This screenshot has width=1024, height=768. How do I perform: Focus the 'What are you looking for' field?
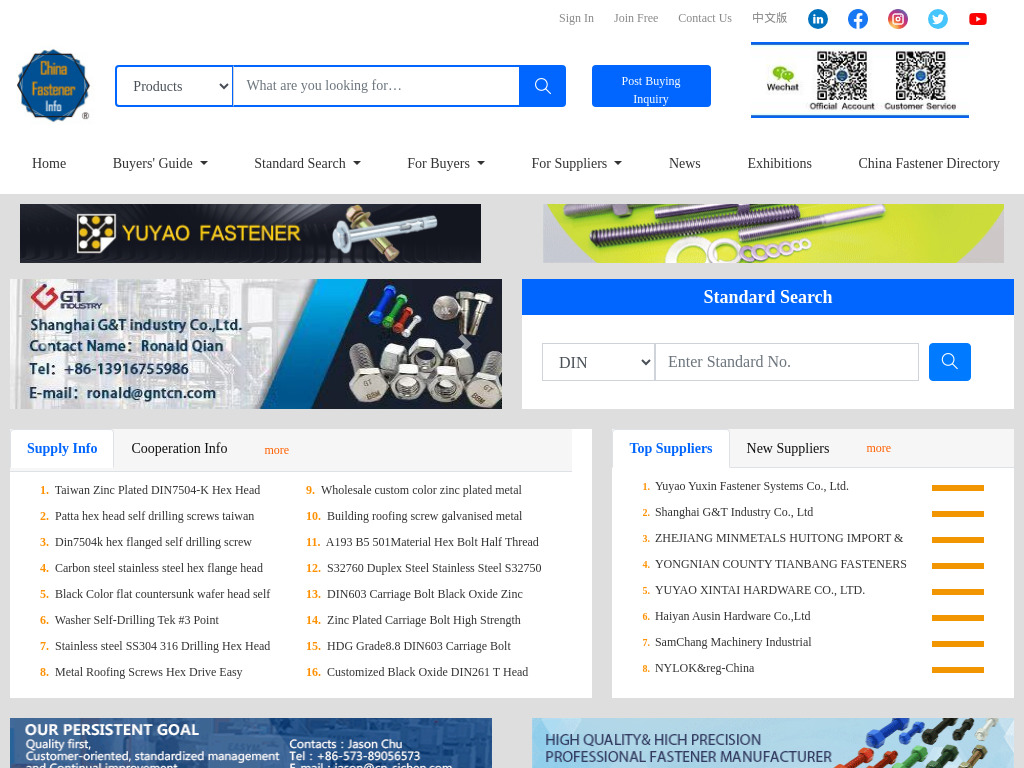(376, 86)
